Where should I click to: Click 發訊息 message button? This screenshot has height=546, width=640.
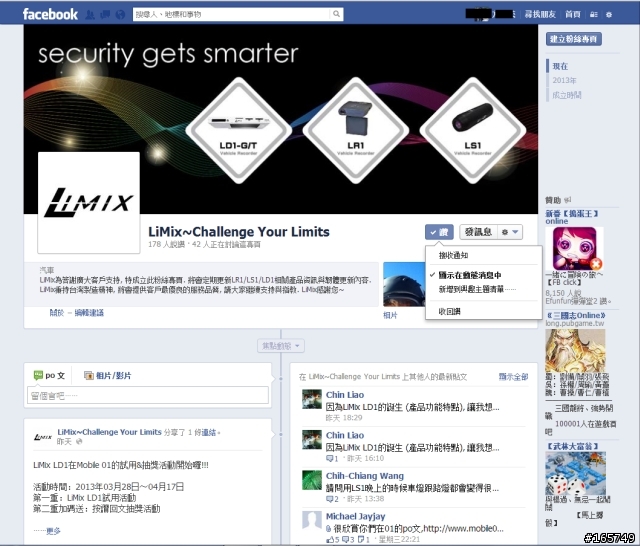pos(478,232)
